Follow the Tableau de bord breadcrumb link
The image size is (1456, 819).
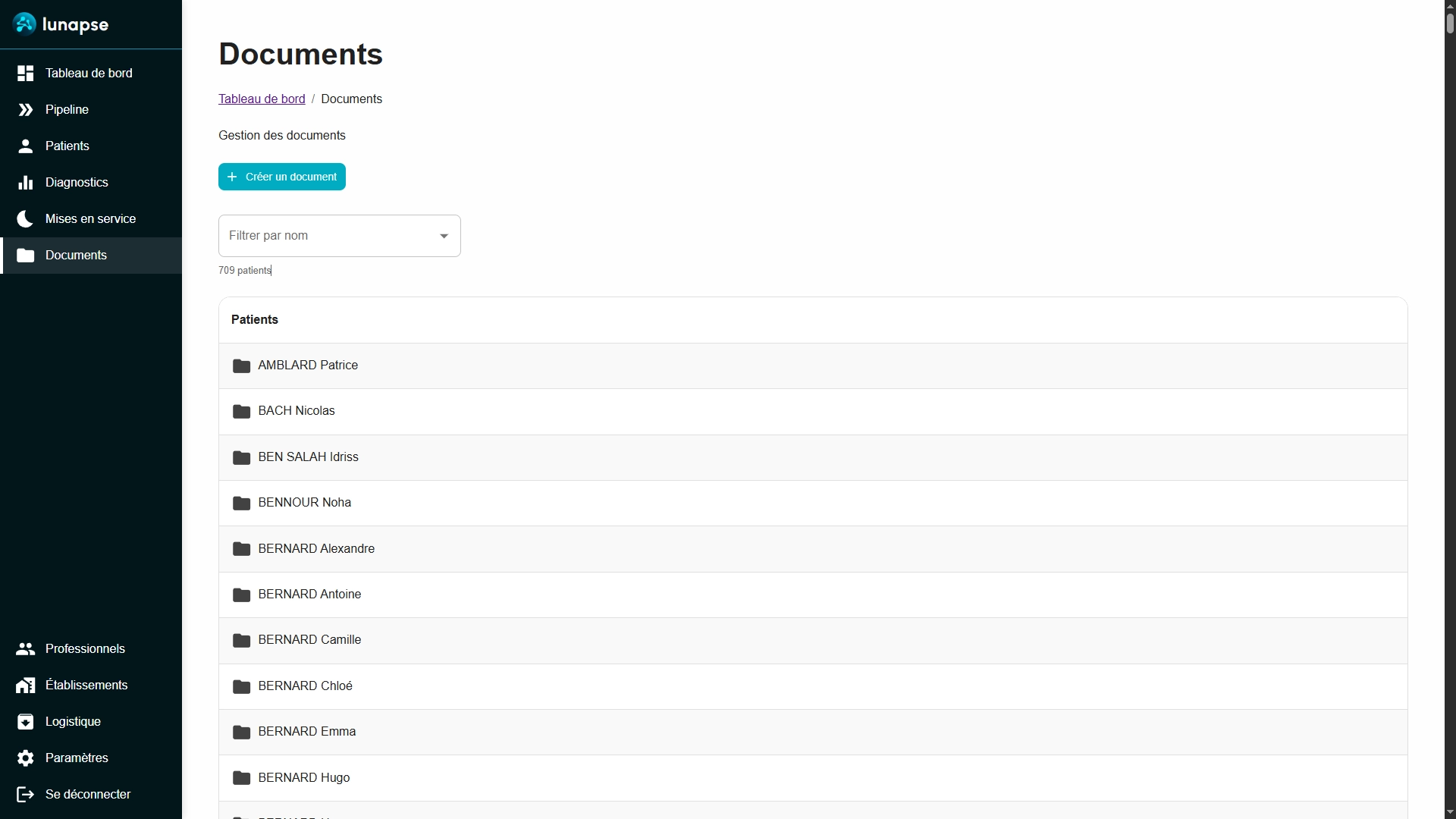262,99
